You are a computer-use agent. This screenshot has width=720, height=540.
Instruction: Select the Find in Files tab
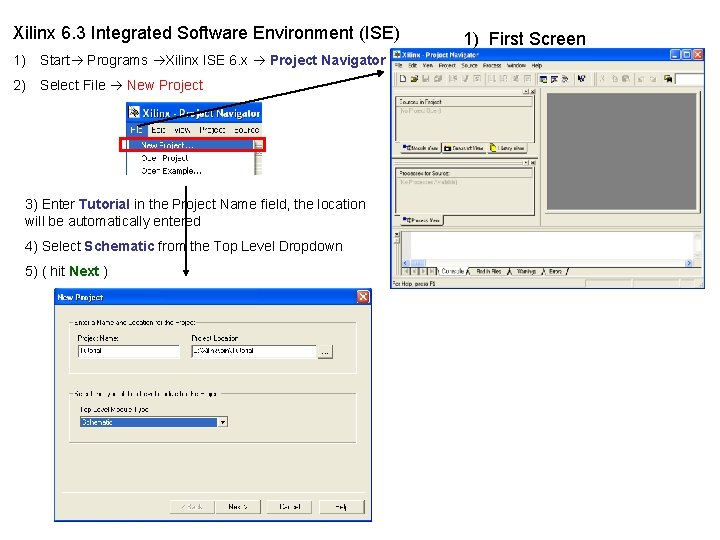(489, 271)
